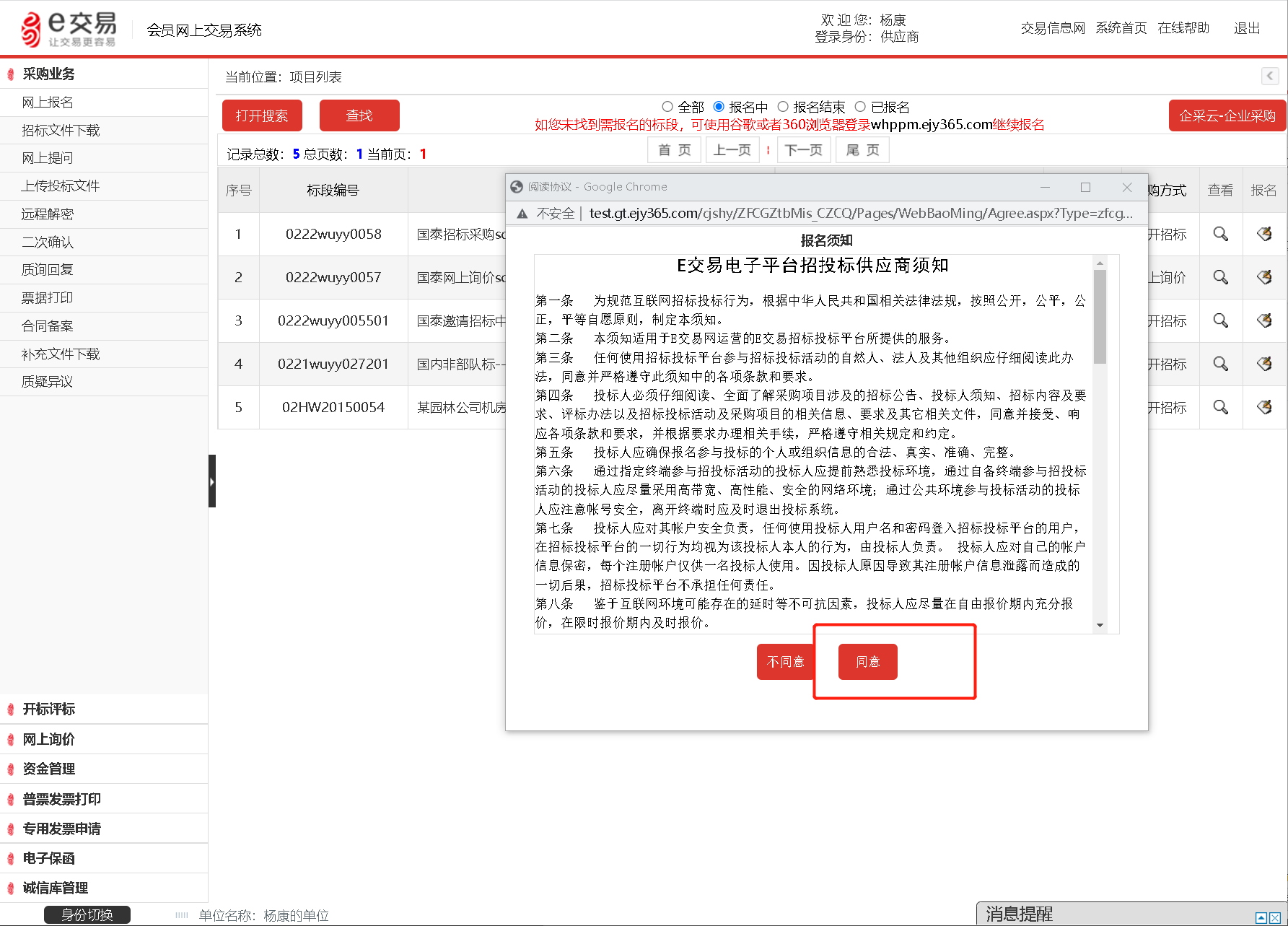Image resolution: width=1288 pixels, height=926 pixels.
Task: Expand the 网上询价 menu section
Action: click(x=104, y=739)
